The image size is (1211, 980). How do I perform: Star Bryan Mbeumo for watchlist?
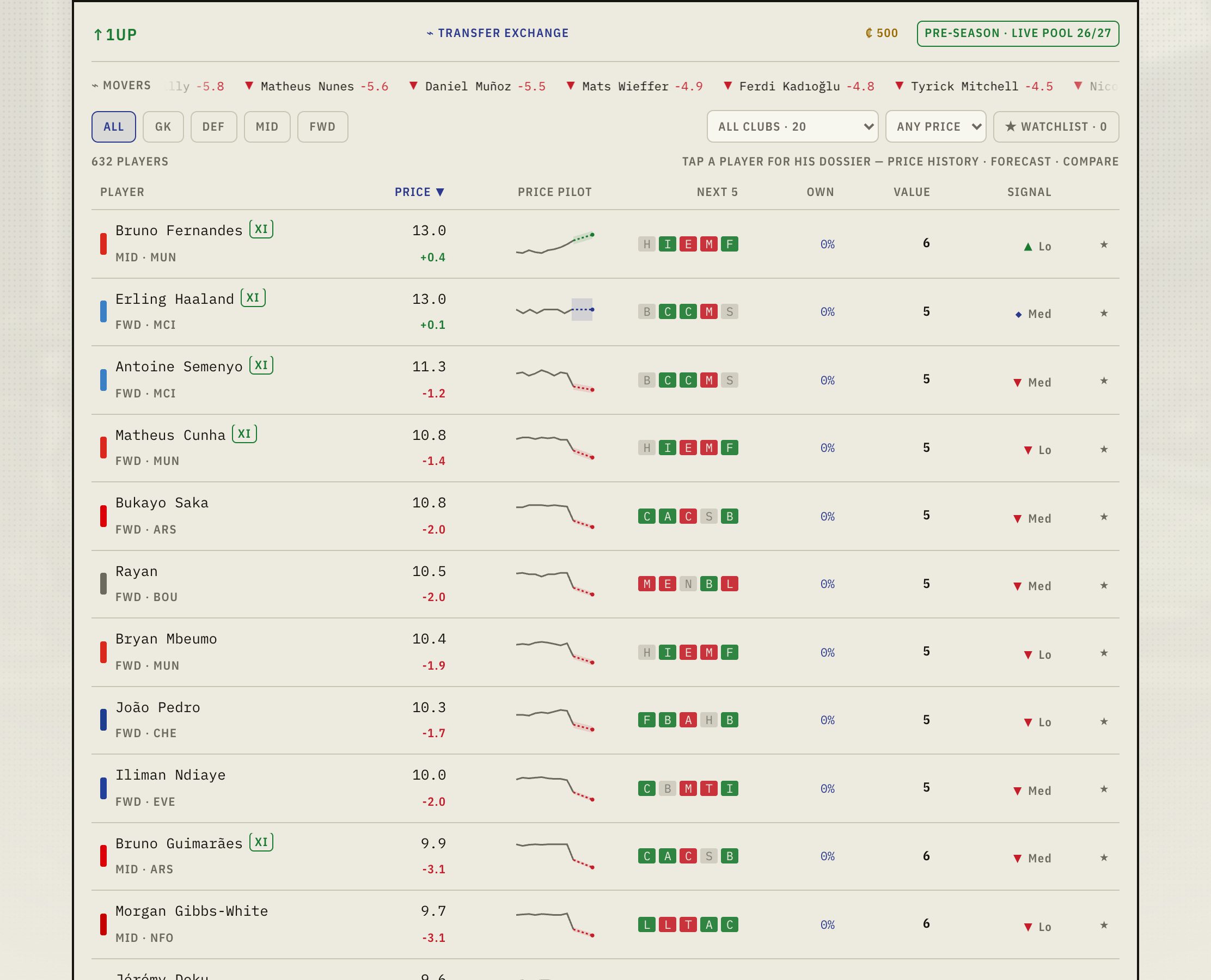(1104, 653)
